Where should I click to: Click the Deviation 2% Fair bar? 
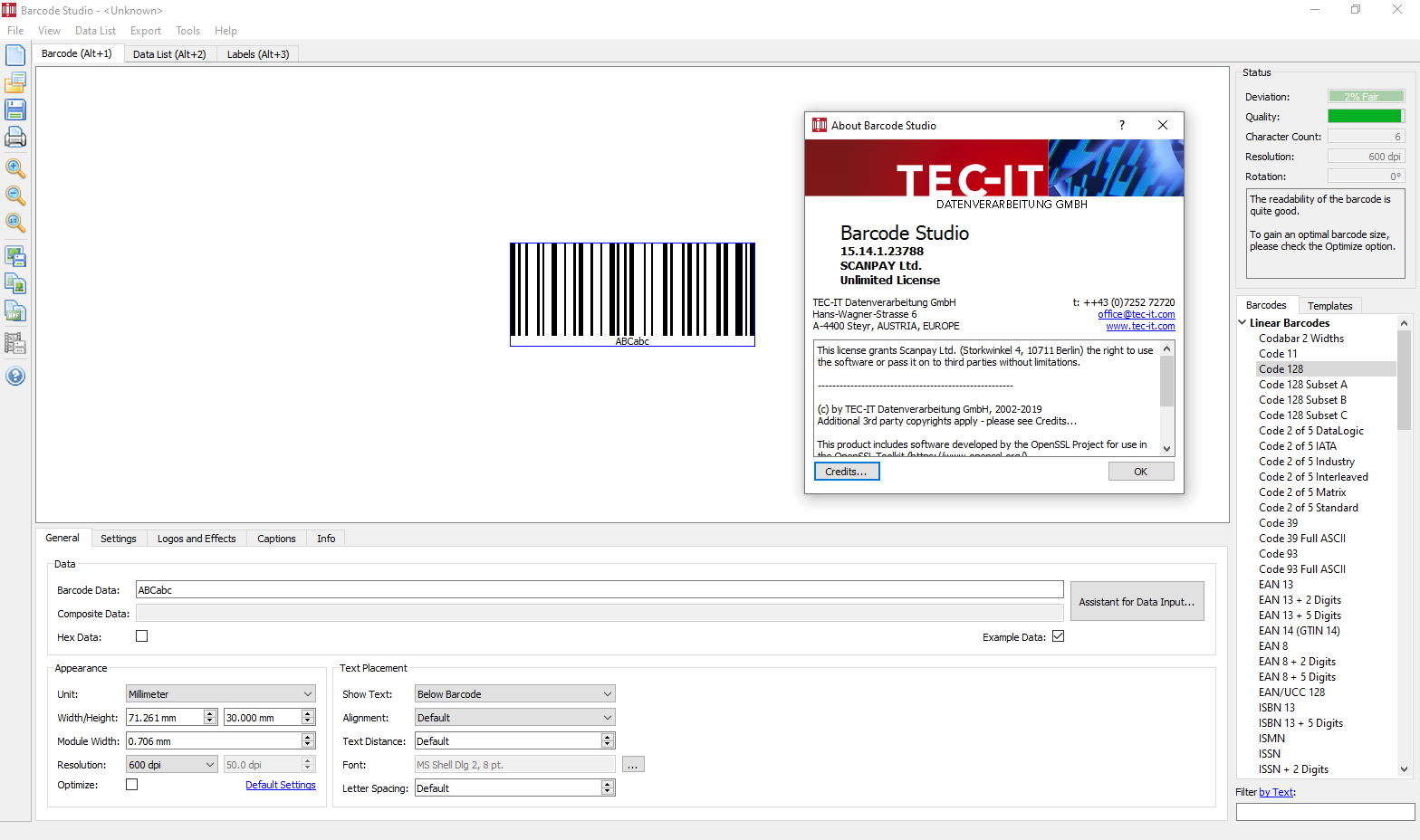[x=1367, y=97]
